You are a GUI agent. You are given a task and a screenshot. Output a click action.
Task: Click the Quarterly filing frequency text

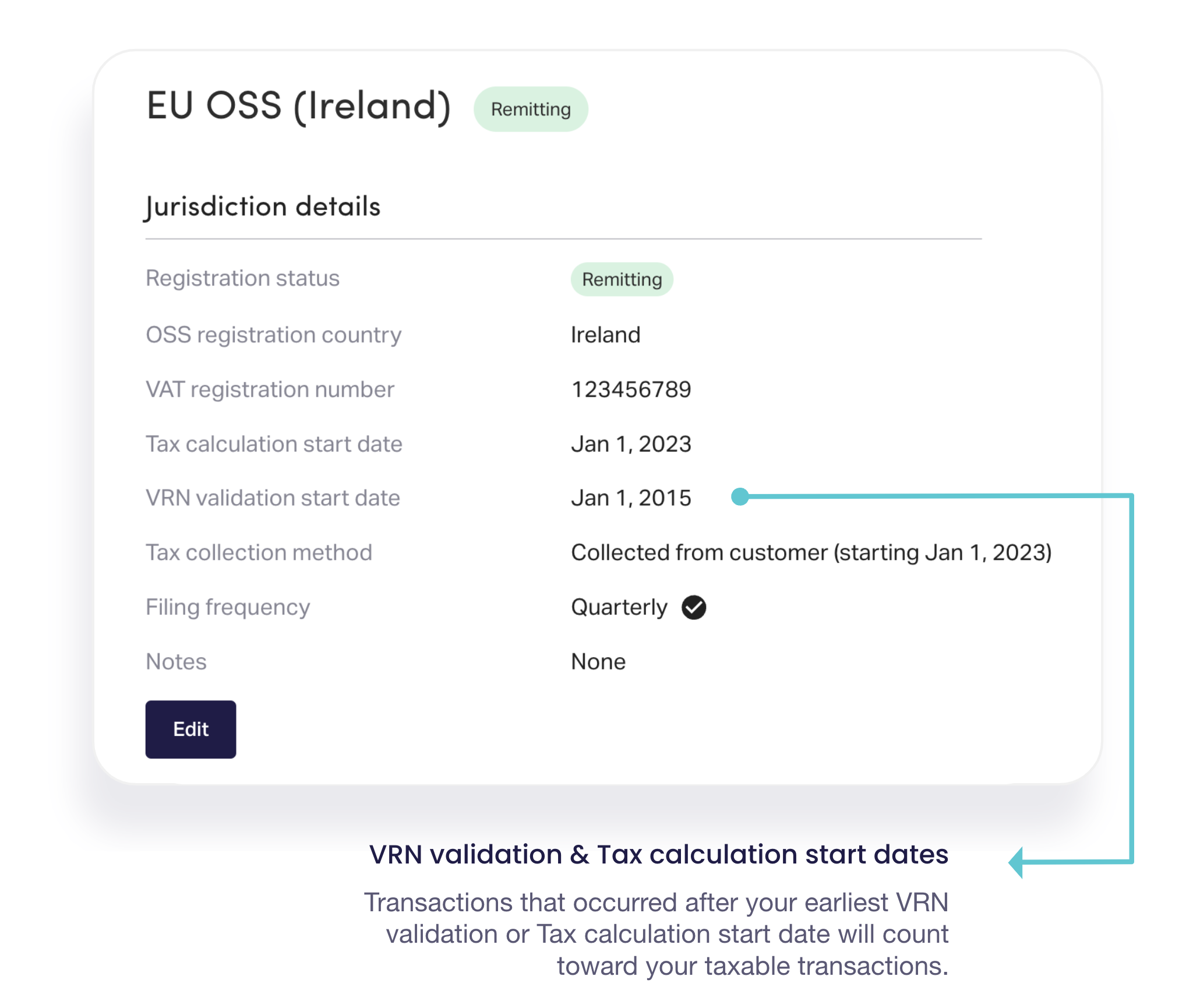[x=619, y=607]
